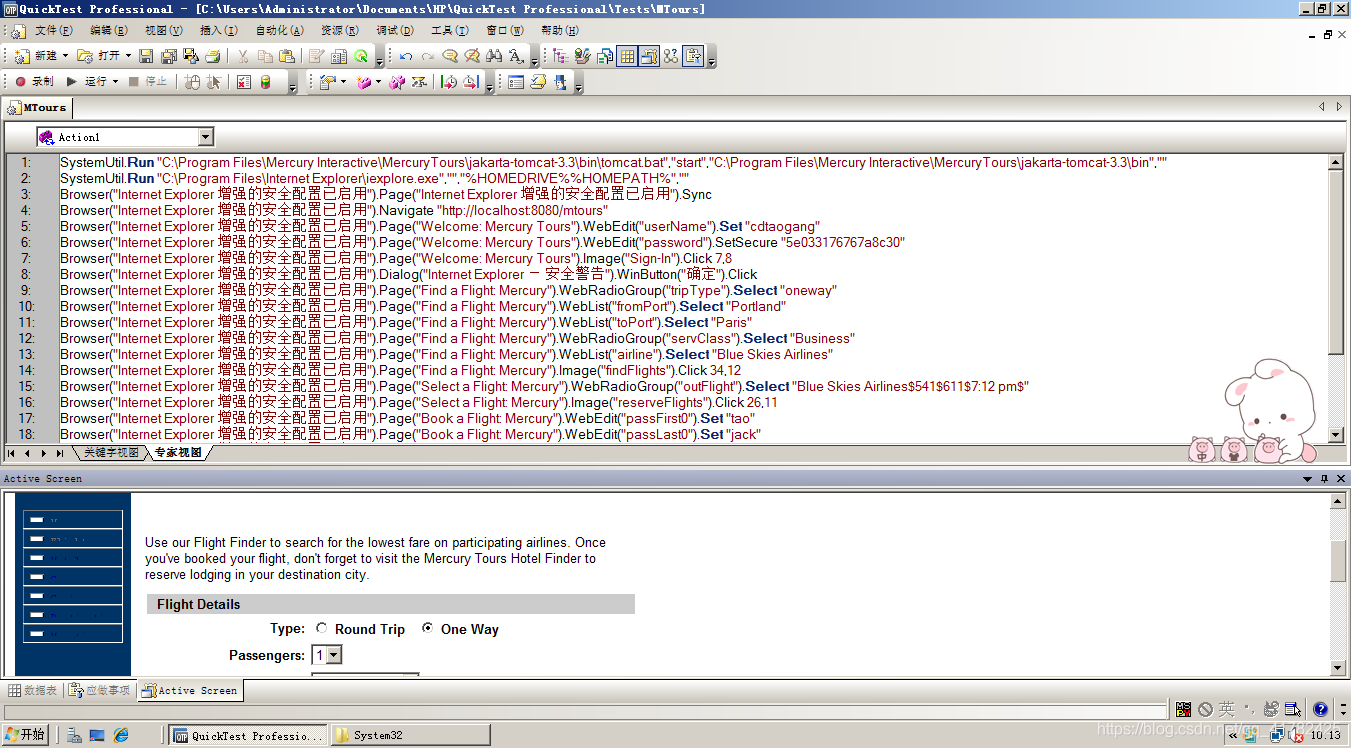
Task: Click the 录制 (Record) button
Action: coord(34,82)
